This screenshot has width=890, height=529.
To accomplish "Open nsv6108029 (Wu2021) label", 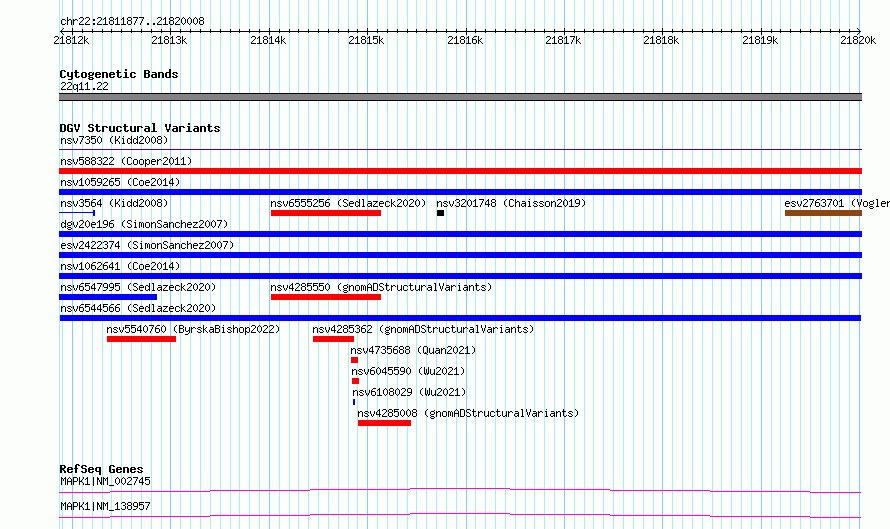I will pos(409,392).
